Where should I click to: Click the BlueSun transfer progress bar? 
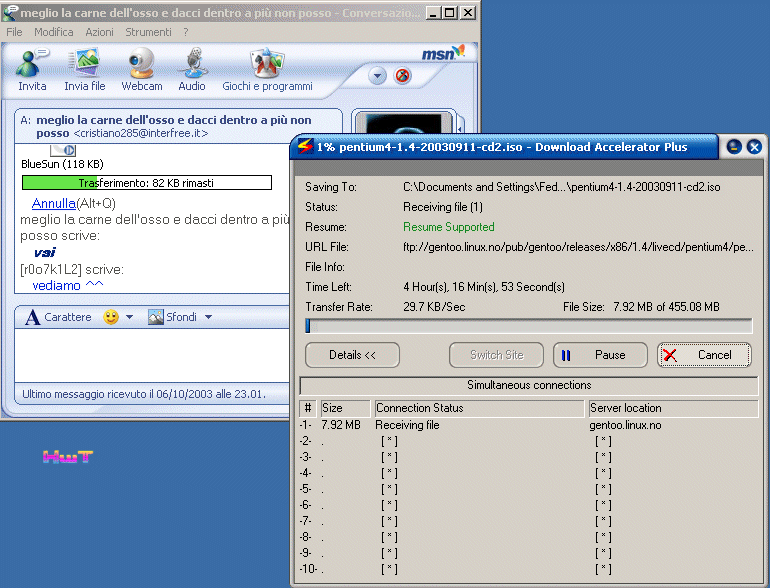147,183
